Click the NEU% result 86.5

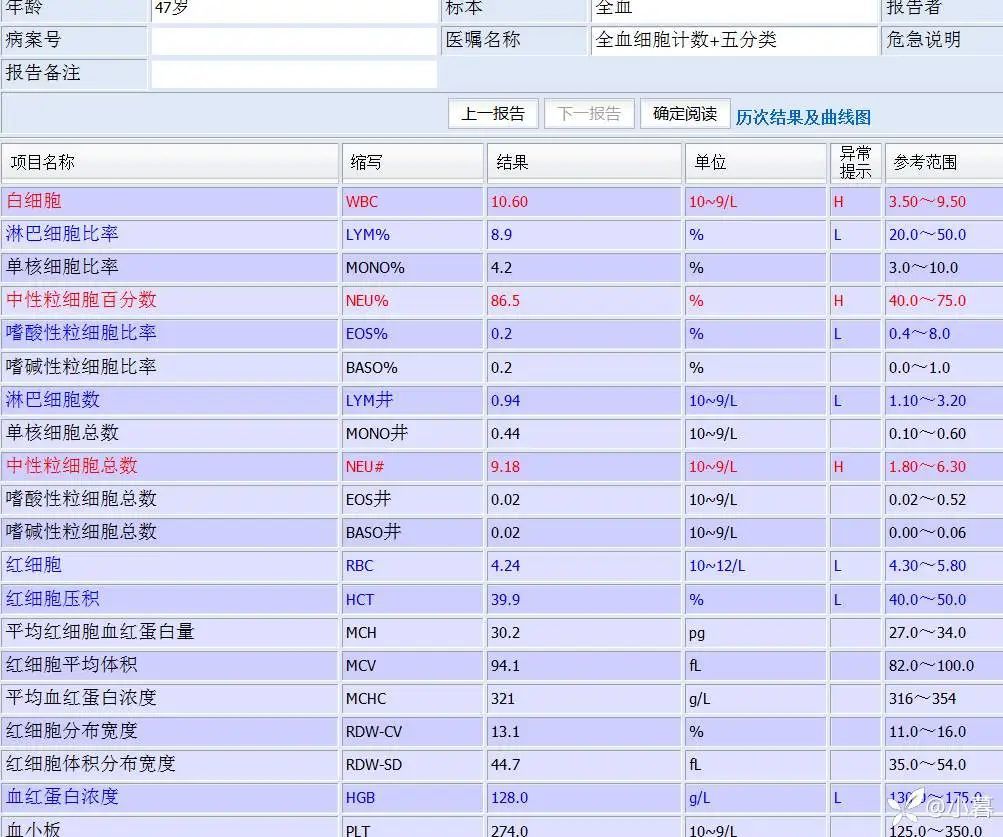pos(505,301)
